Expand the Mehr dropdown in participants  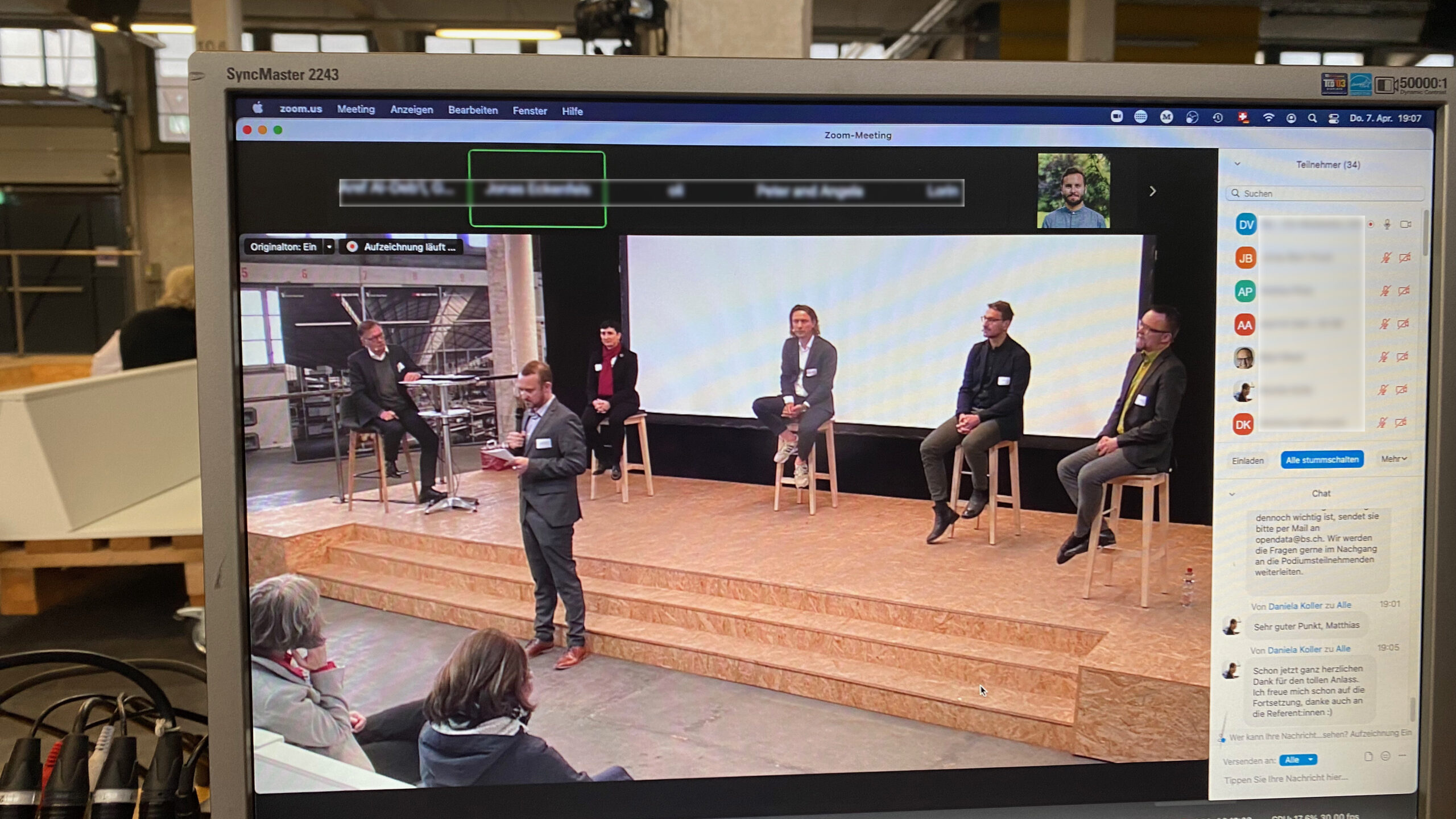(1393, 459)
